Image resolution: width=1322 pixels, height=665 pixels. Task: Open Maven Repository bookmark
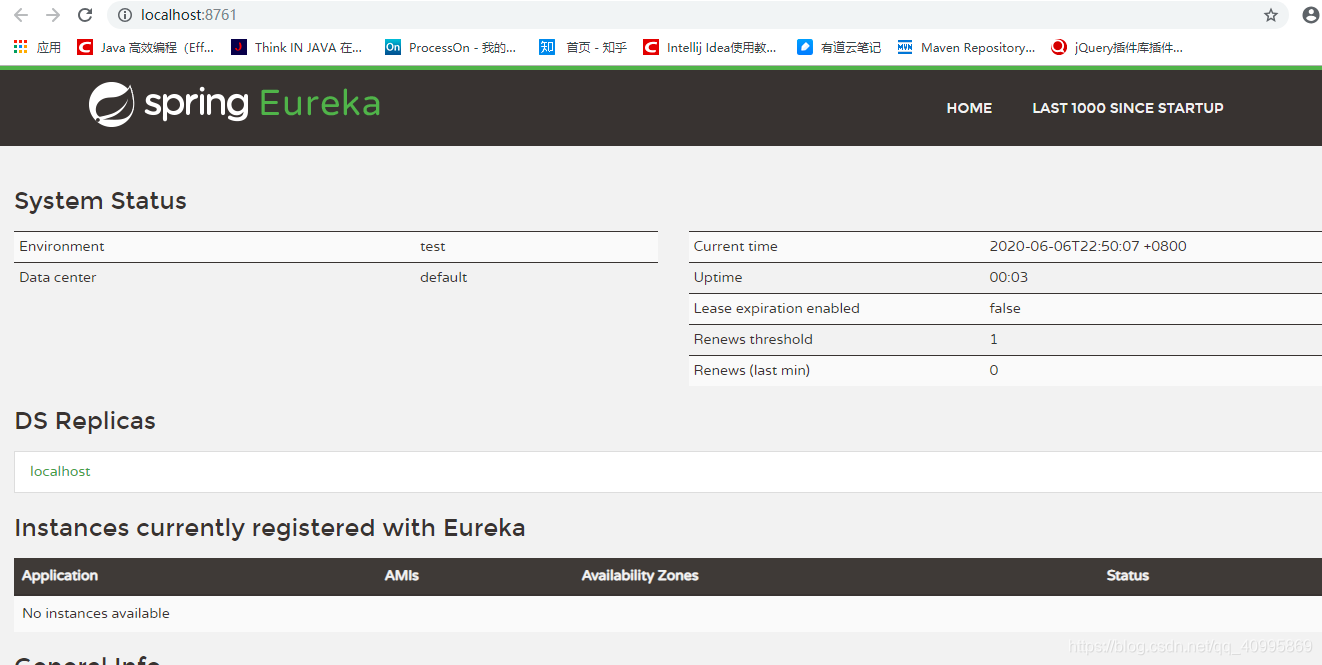[x=966, y=47]
